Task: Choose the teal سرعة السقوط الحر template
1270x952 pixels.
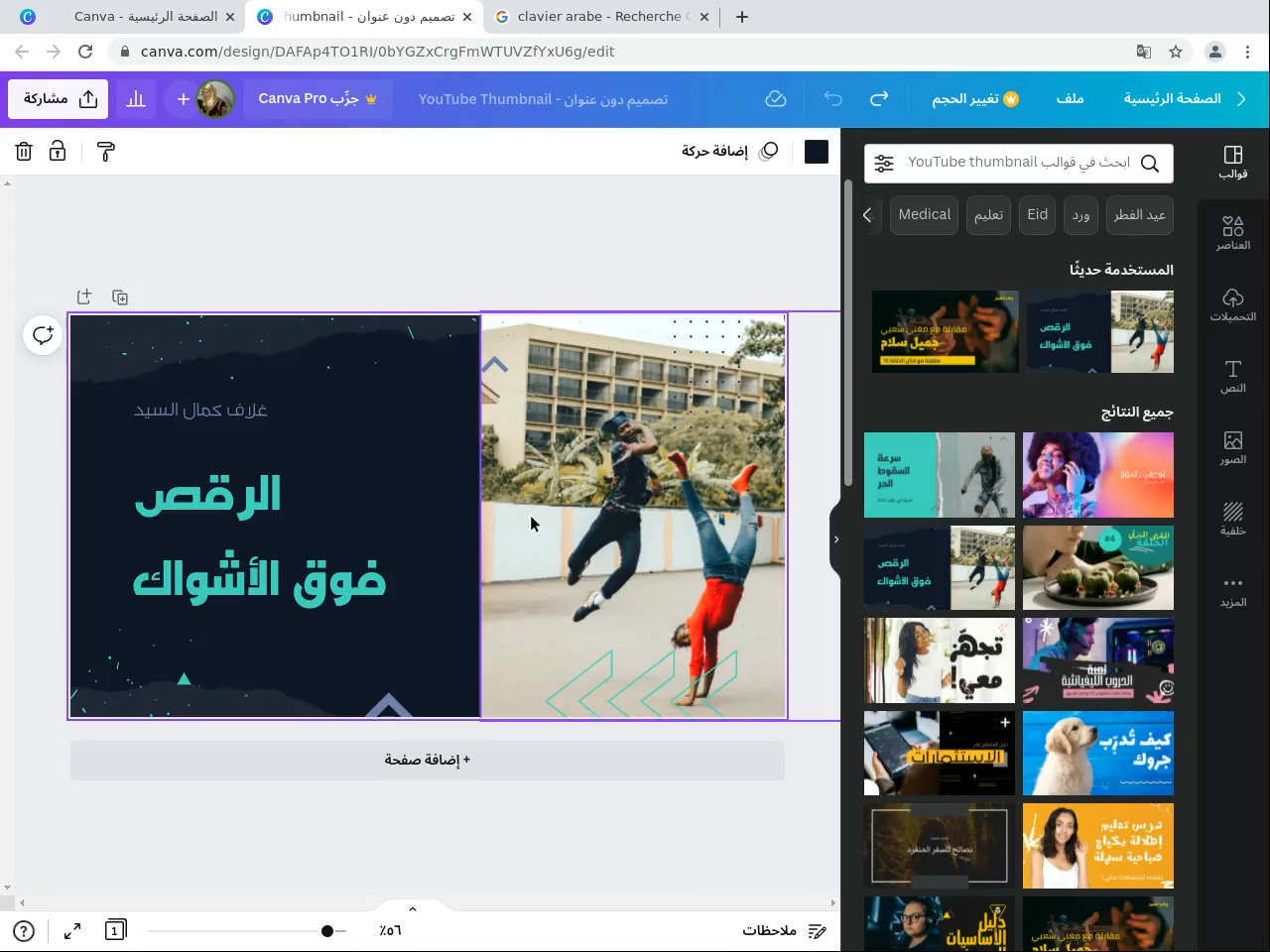Action: pos(940,474)
